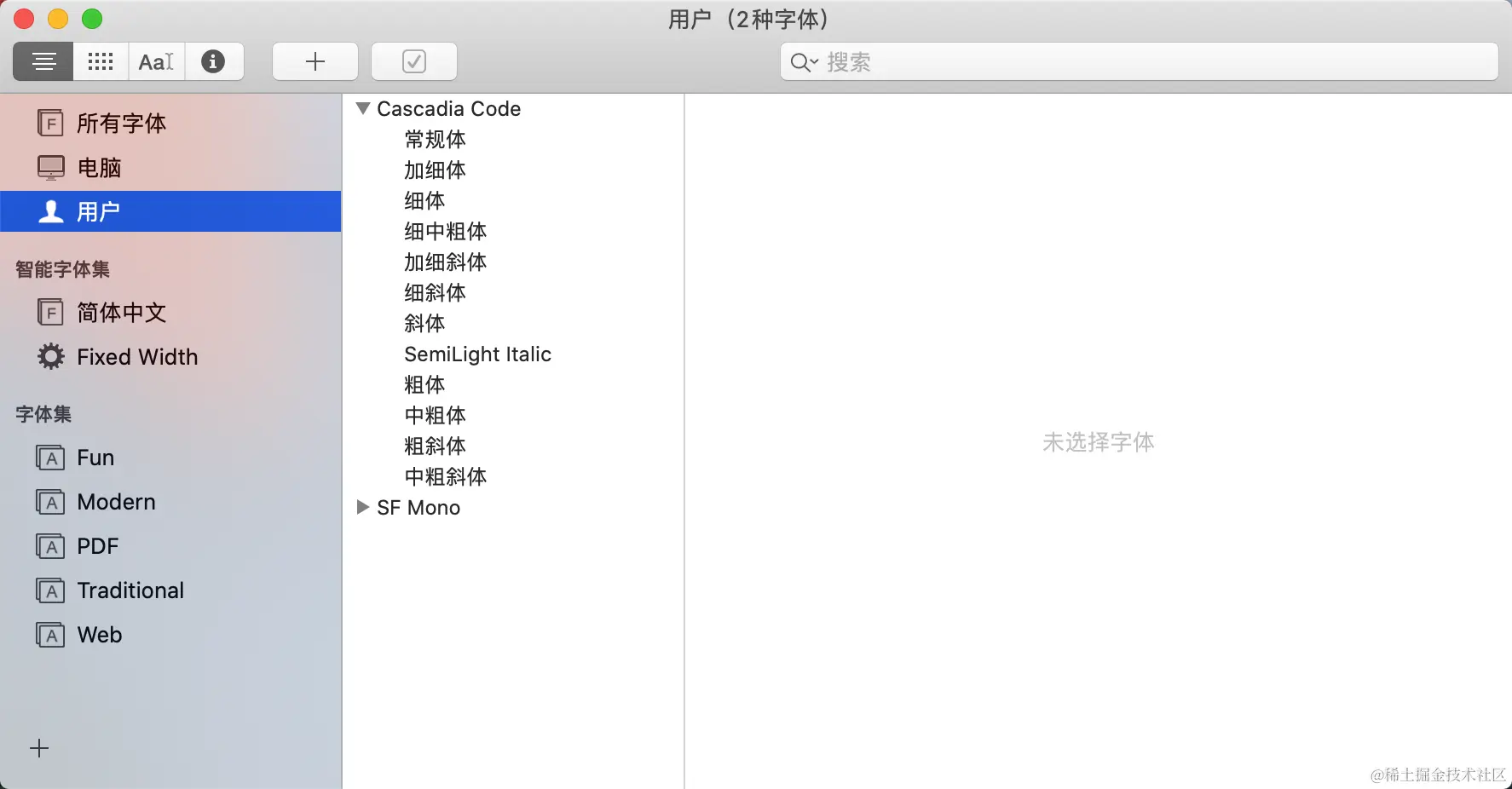This screenshot has width=1512, height=789.
Task: Open the Fun font collection
Action: (x=170, y=458)
